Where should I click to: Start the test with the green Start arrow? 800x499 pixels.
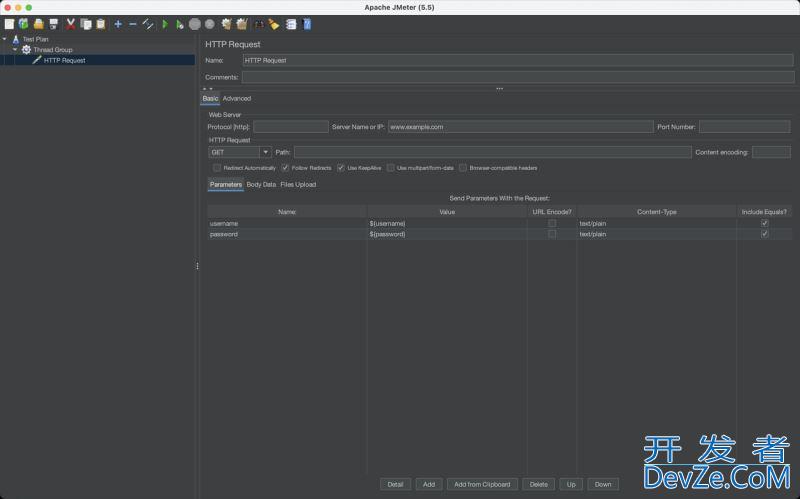pyautogui.click(x=165, y=24)
